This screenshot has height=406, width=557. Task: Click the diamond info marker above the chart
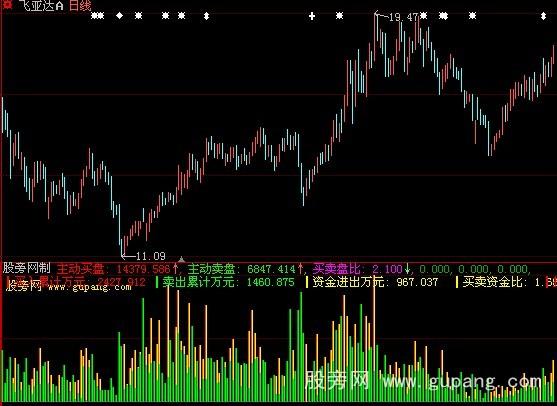(120, 16)
